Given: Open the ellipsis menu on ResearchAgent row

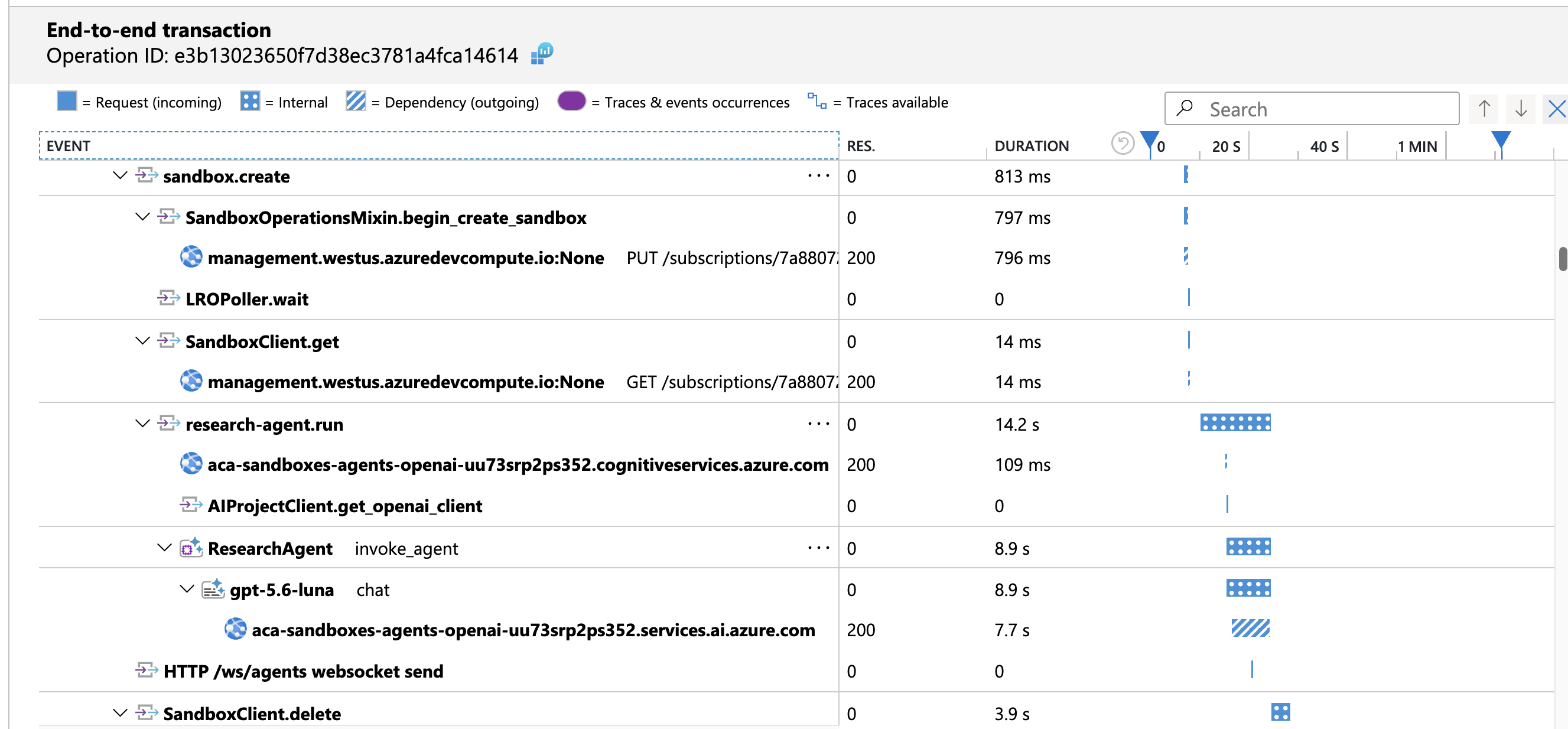Looking at the screenshot, I should click(819, 548).
